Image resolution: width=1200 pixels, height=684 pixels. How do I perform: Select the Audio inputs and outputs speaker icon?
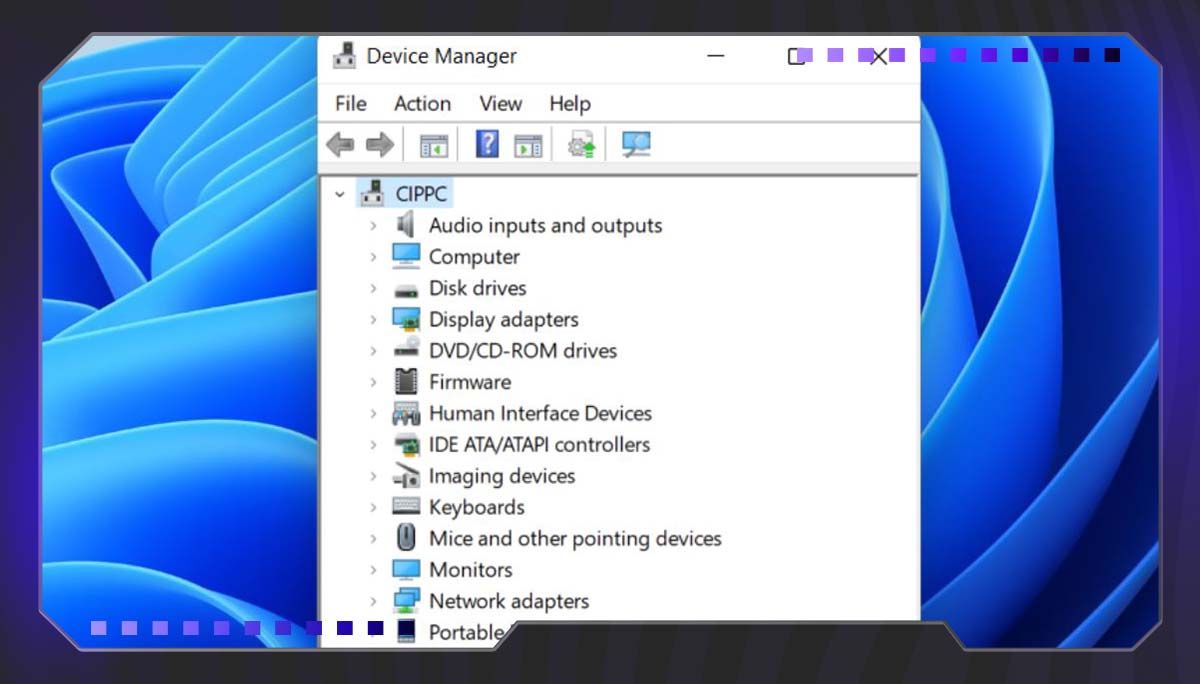(405, 225)
